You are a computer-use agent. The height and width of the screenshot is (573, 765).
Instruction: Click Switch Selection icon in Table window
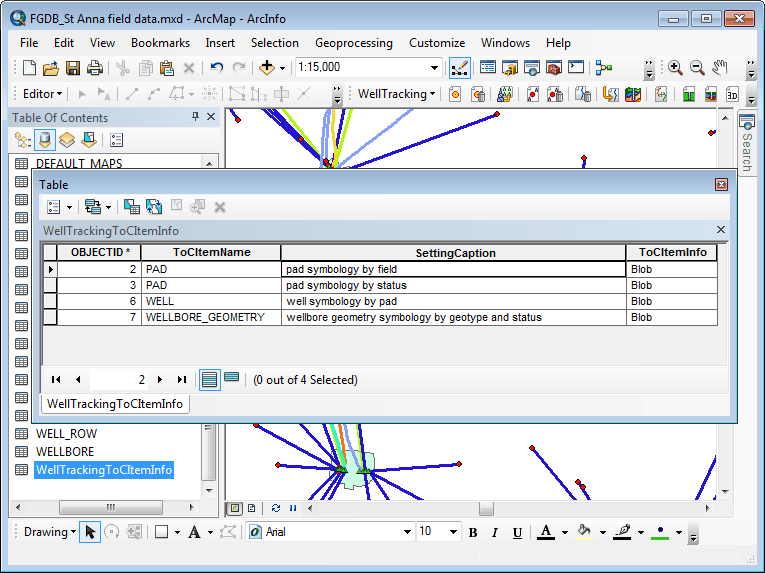pyautogui.click(x=154, y=207)
